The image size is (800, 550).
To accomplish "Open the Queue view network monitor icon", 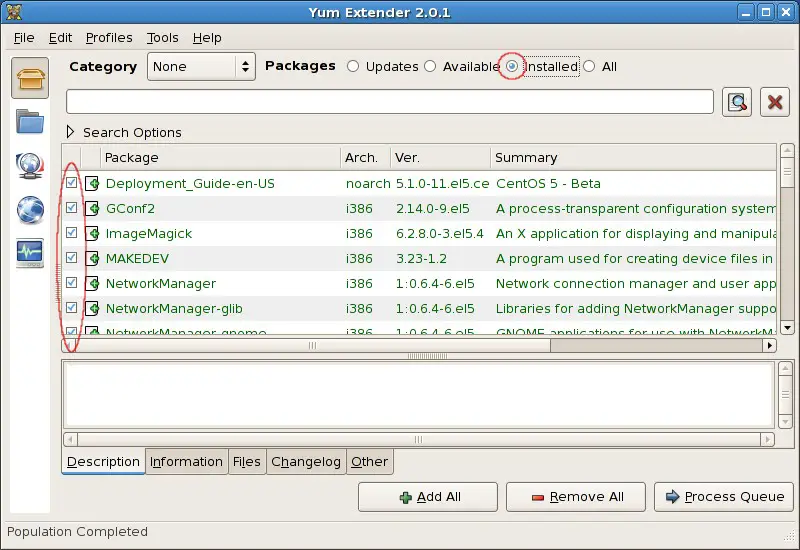I will click(30, 165).
